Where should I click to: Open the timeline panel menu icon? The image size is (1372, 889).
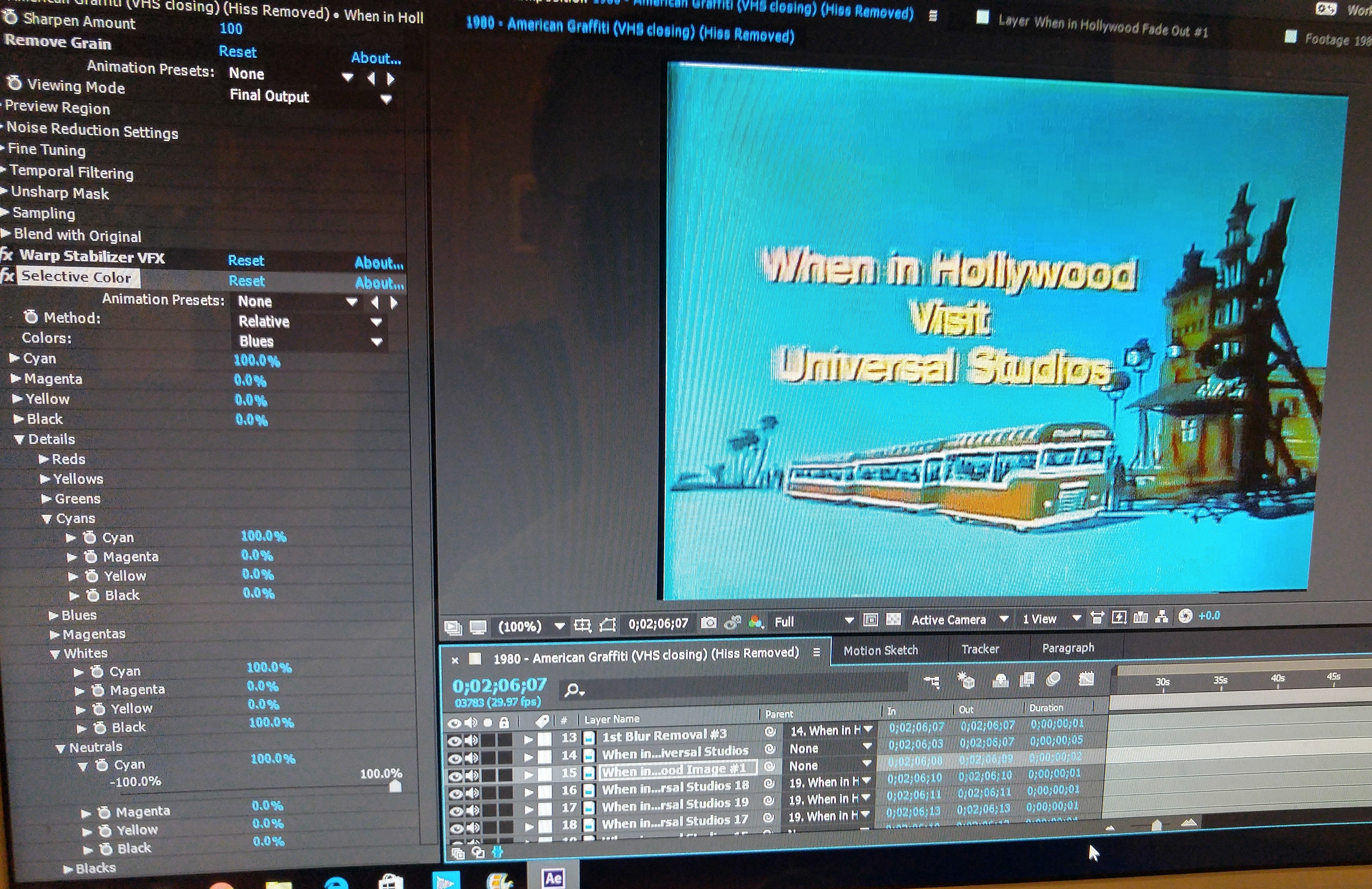[816, 652]
